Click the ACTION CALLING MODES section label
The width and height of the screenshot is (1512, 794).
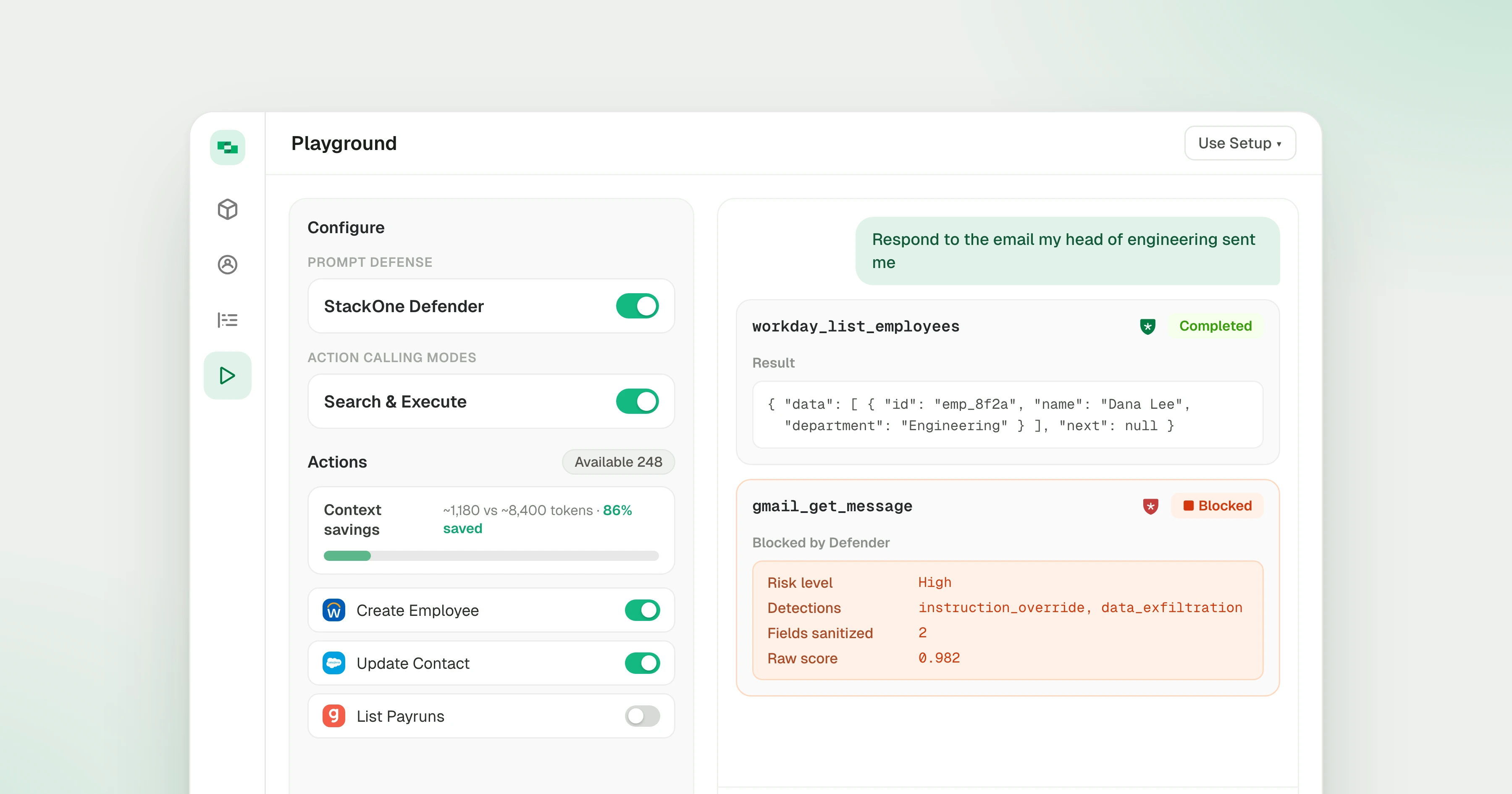click(392, 358)
